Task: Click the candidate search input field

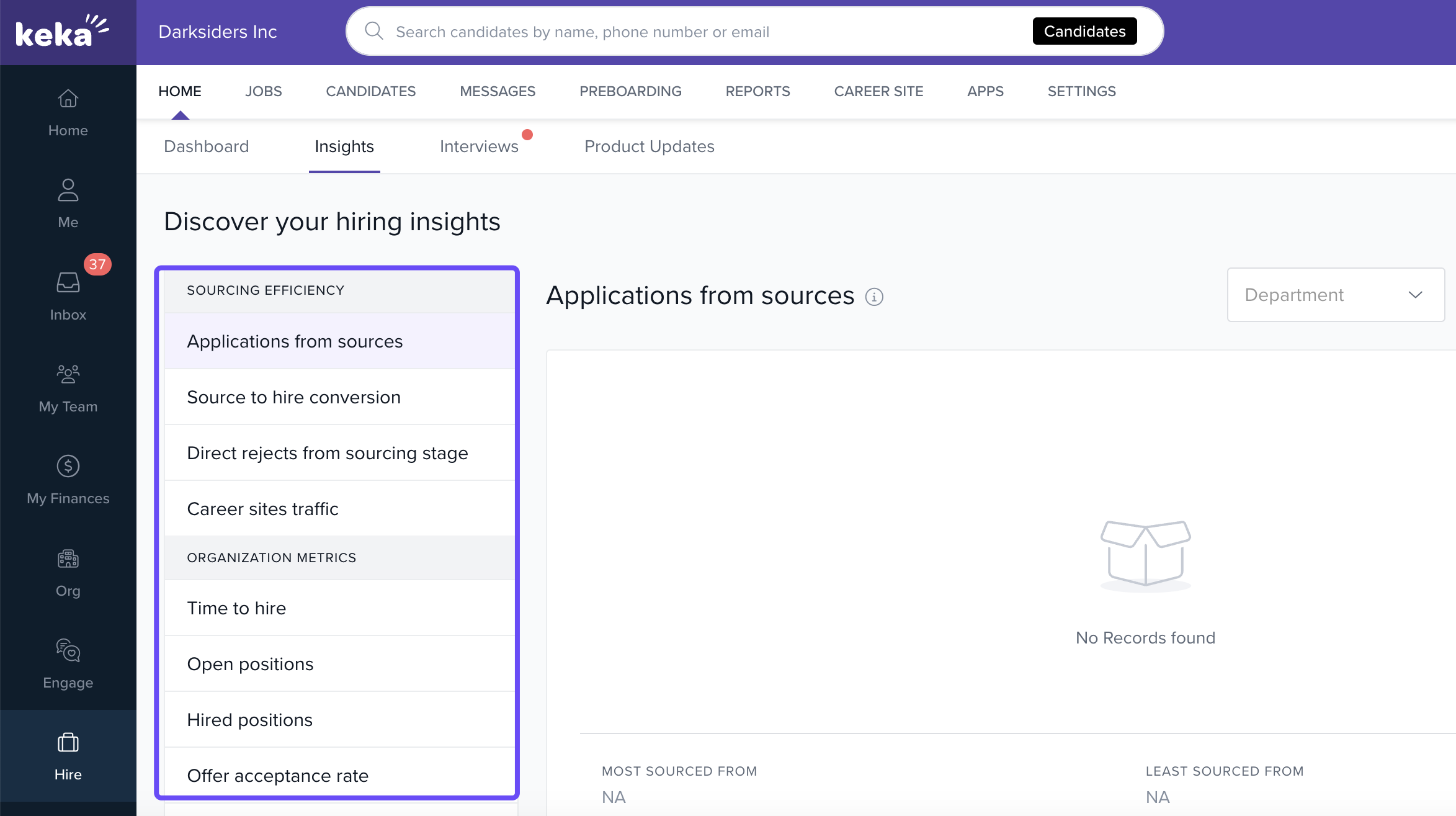Action: [682, 32]
